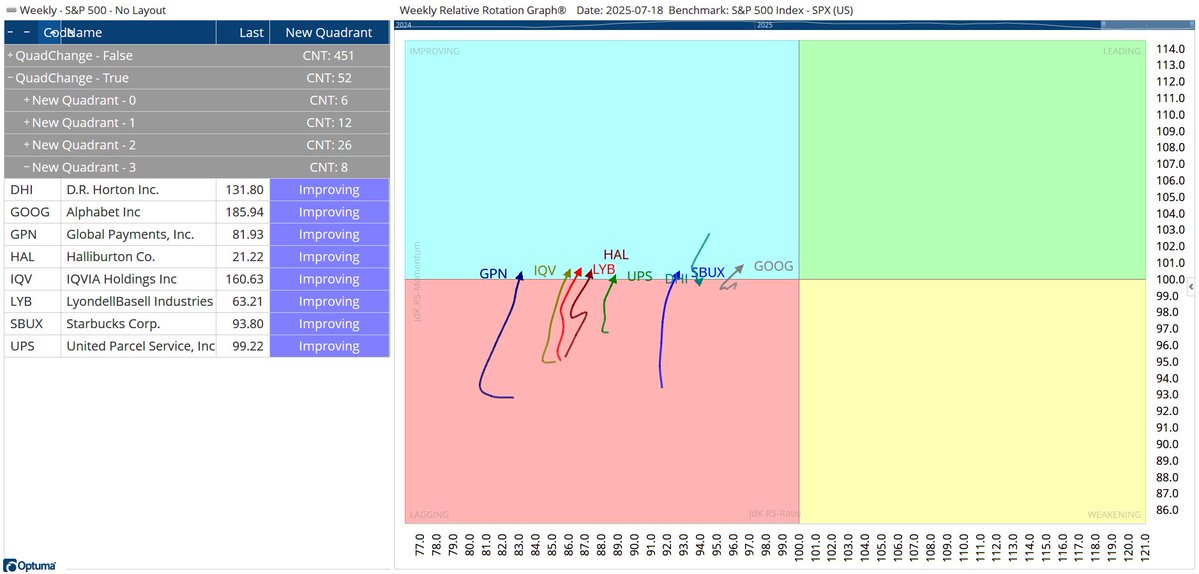Click CNT: 451 in the QuadChange - False row
Image resolution: width=1199 pixels, height=574 pixels.
[330, 56]
